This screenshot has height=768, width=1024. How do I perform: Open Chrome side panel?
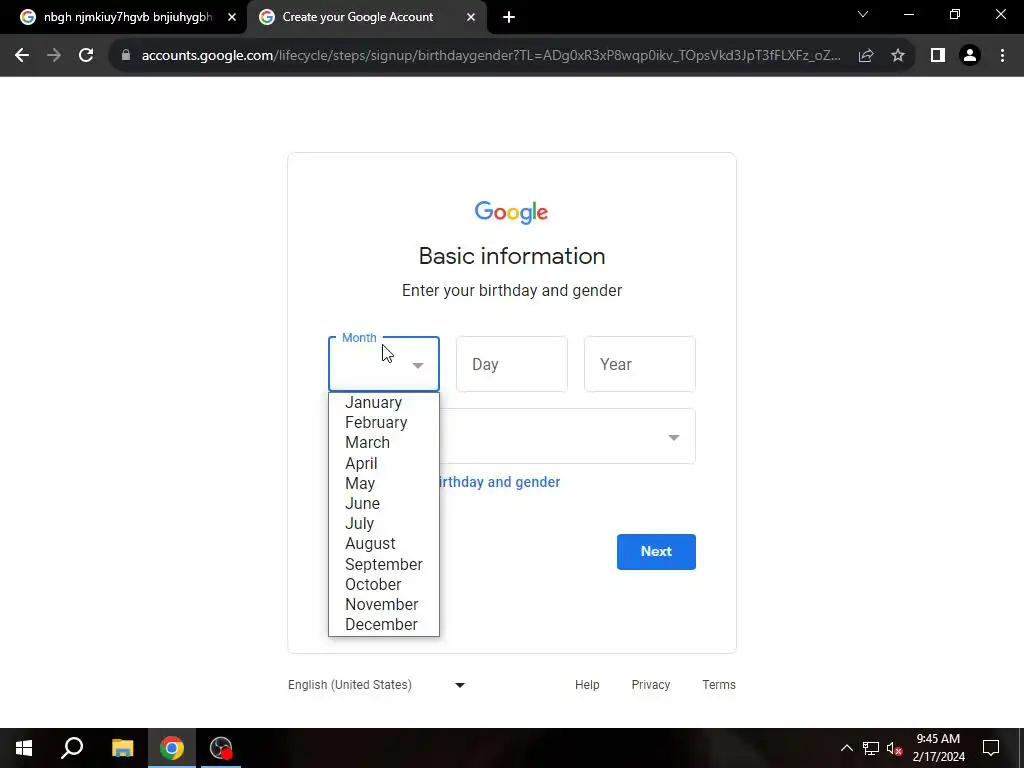point(938,56)
